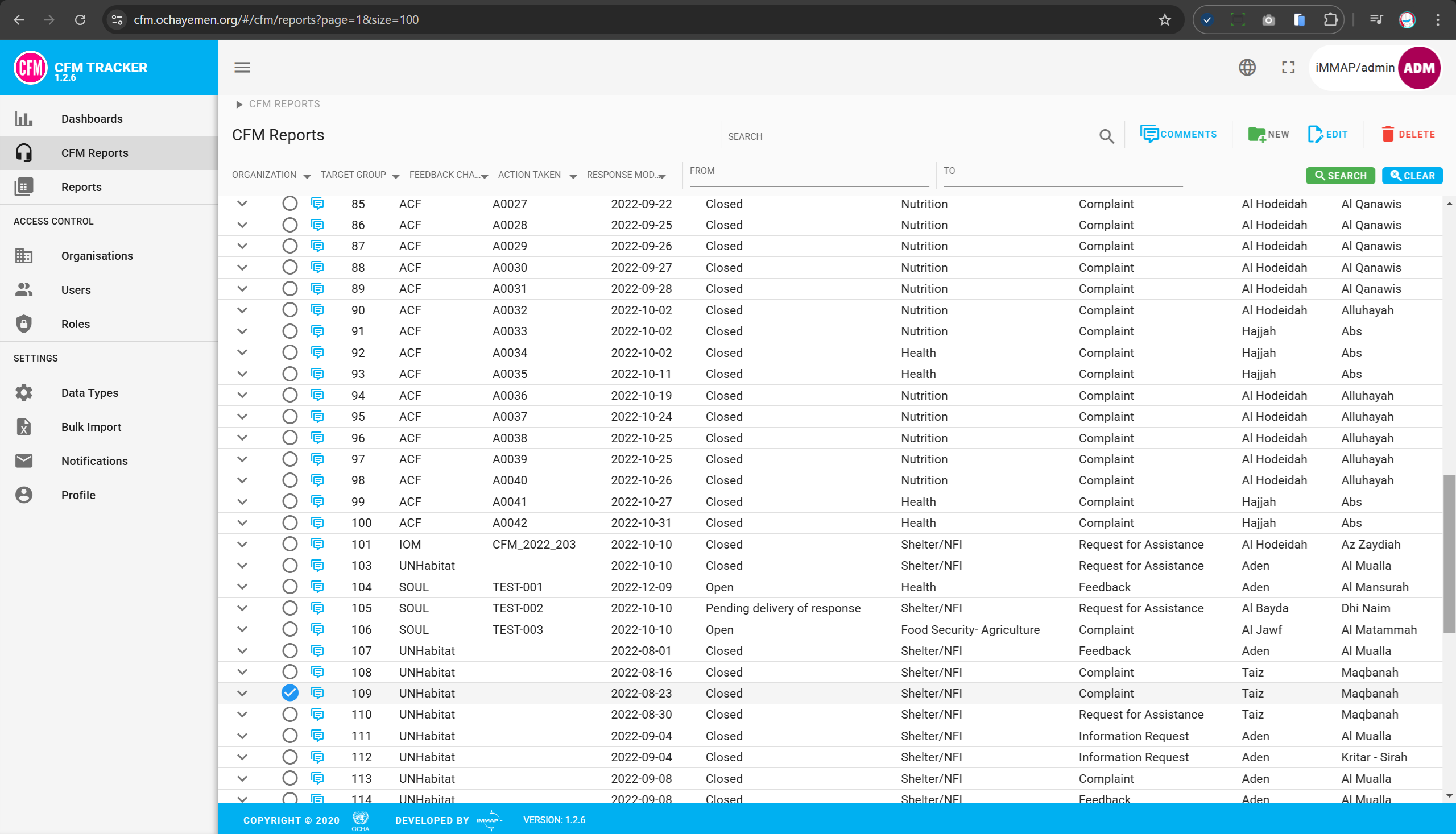Open the Organization filter dropdown
1456x834 pixels.
click(271, 175)
